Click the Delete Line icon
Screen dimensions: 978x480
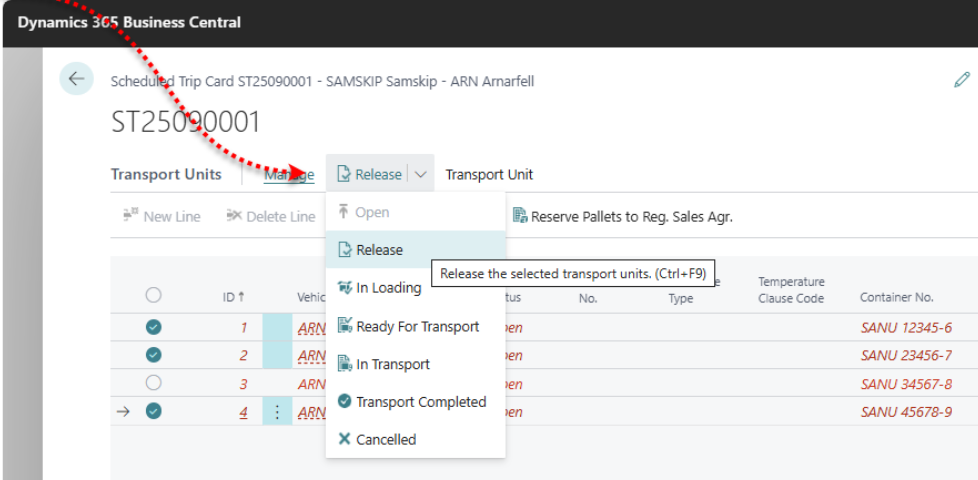[x=234, y=216]
